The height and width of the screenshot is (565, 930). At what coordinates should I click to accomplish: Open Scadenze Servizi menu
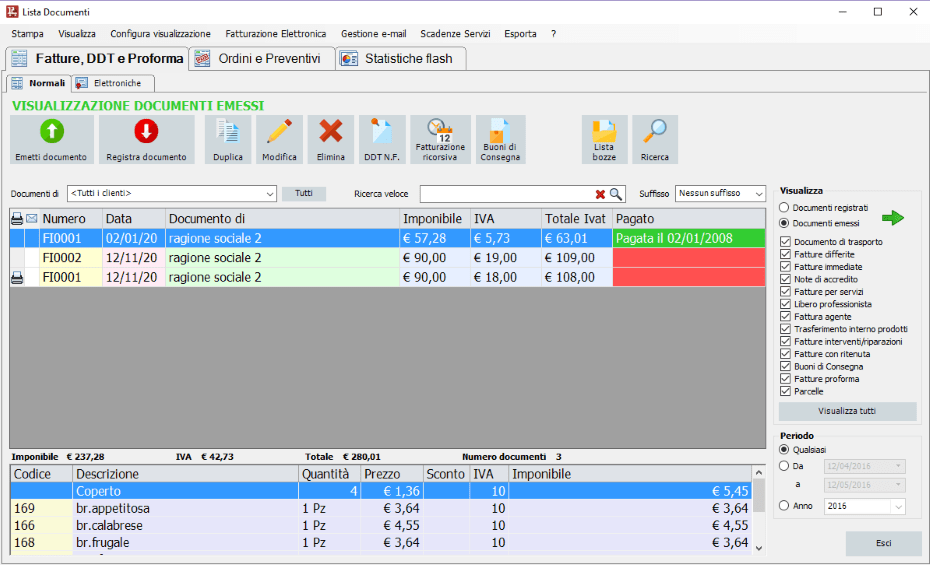pyautogui.click(x=456, y=34)
